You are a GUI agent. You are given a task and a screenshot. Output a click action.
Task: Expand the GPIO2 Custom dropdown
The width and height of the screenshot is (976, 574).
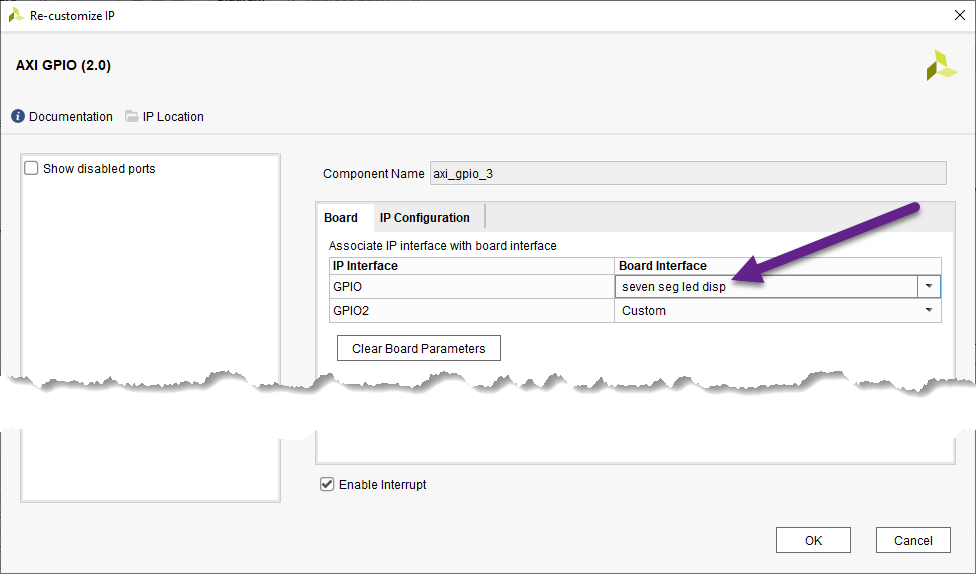930,311
